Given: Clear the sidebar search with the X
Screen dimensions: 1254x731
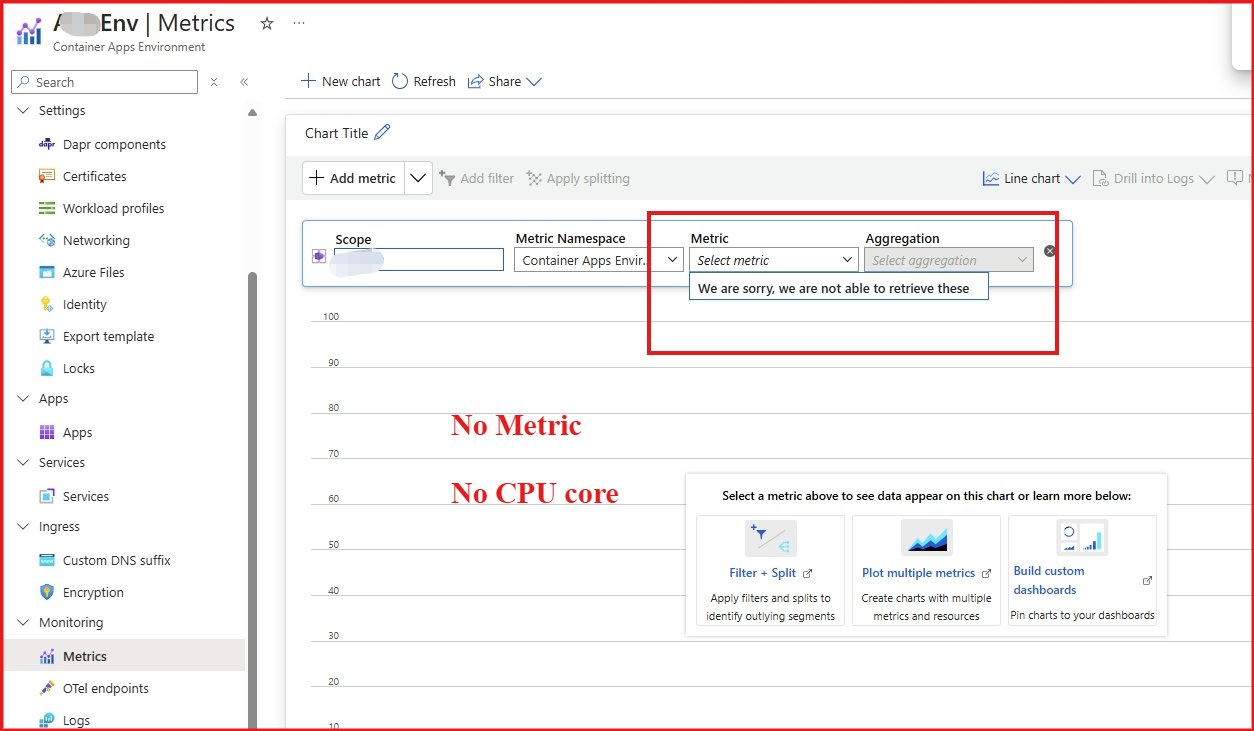Looking at the screenshot, I should click(x=214, y=82).
